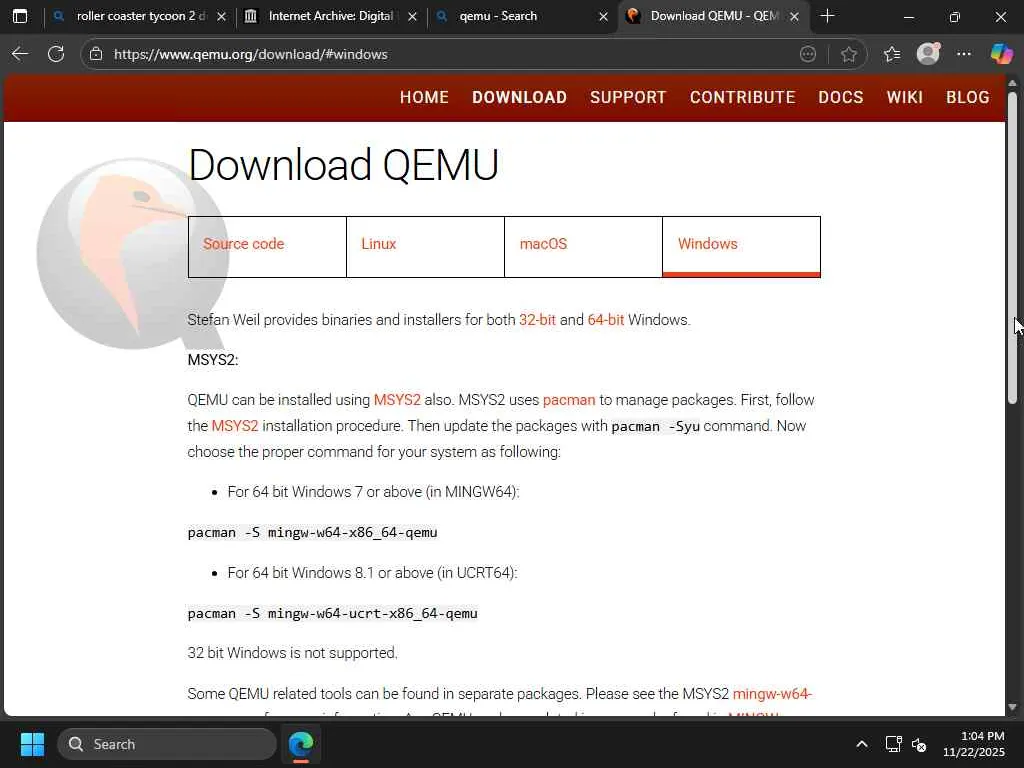The height and width of the screenshot is (768, 1024).
Task: Open the pacman link
Action: [x=569, y=400]
